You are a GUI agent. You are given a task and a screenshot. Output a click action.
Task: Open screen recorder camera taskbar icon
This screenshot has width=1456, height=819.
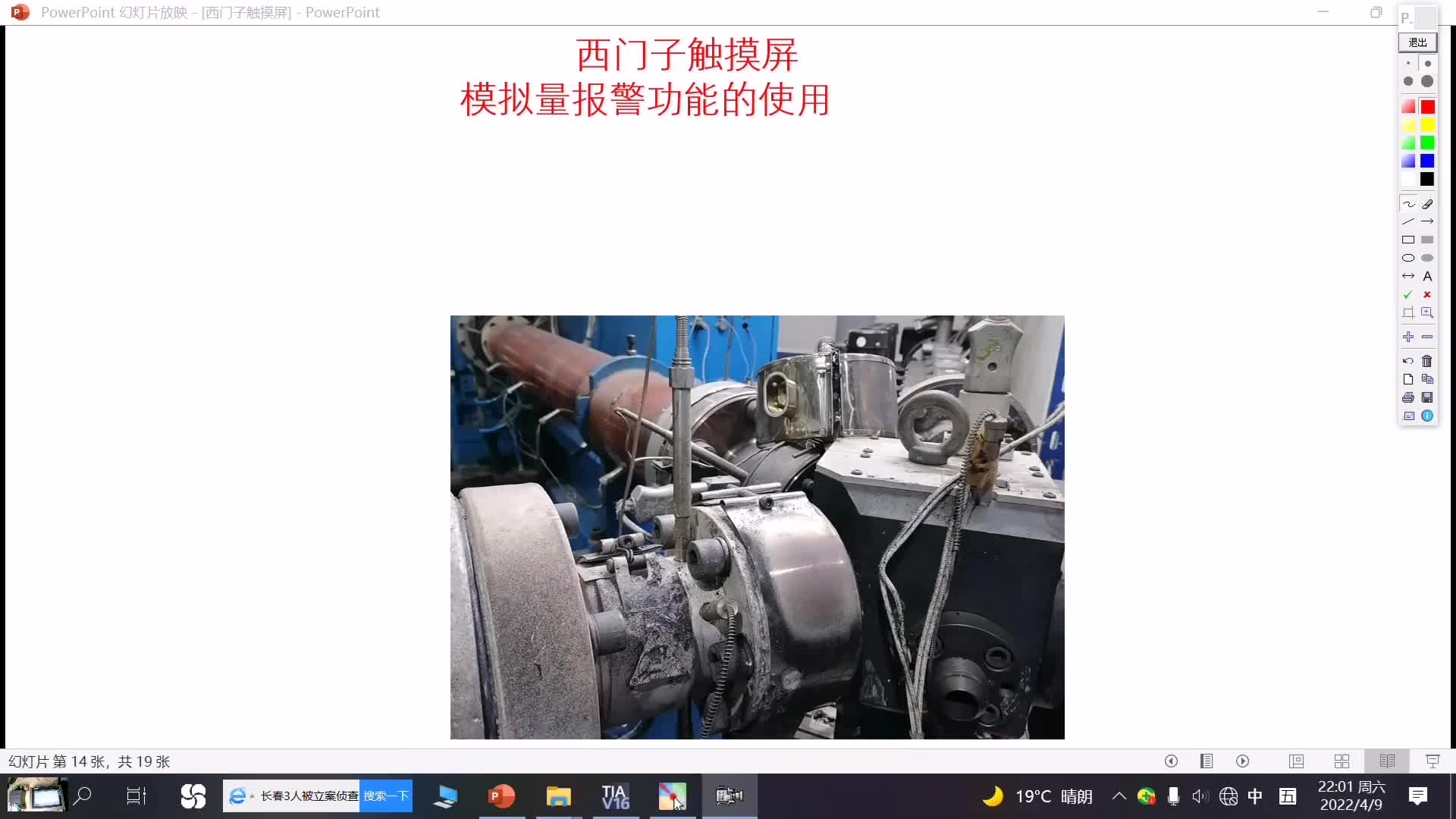click(729, 796)
